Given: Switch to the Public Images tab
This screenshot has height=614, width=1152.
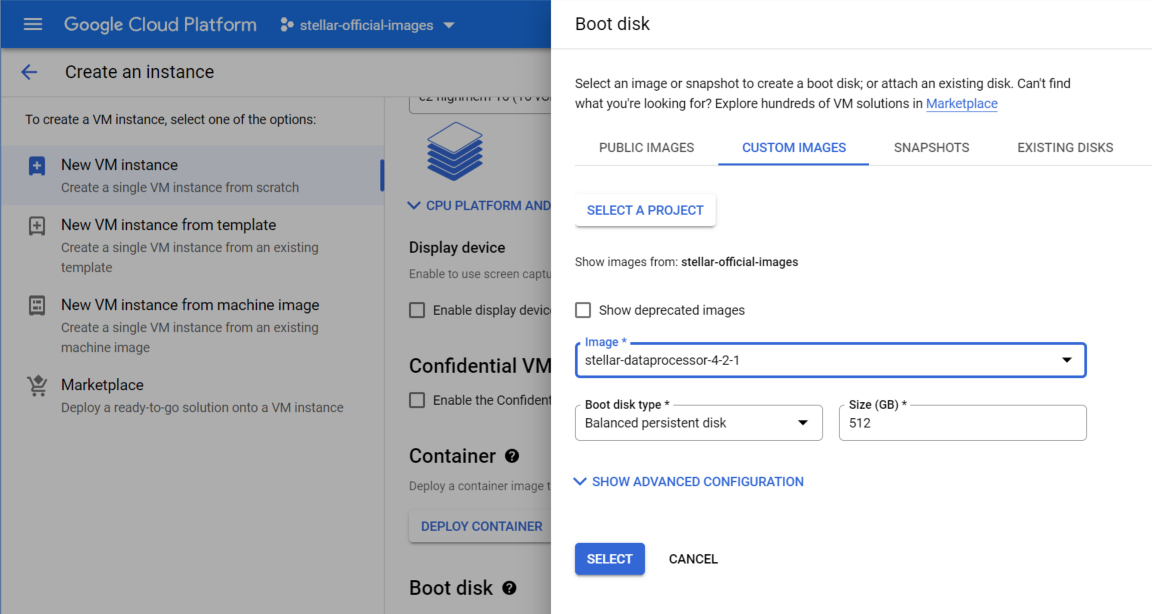Looking at the screenshot, I should click(646, 147).
